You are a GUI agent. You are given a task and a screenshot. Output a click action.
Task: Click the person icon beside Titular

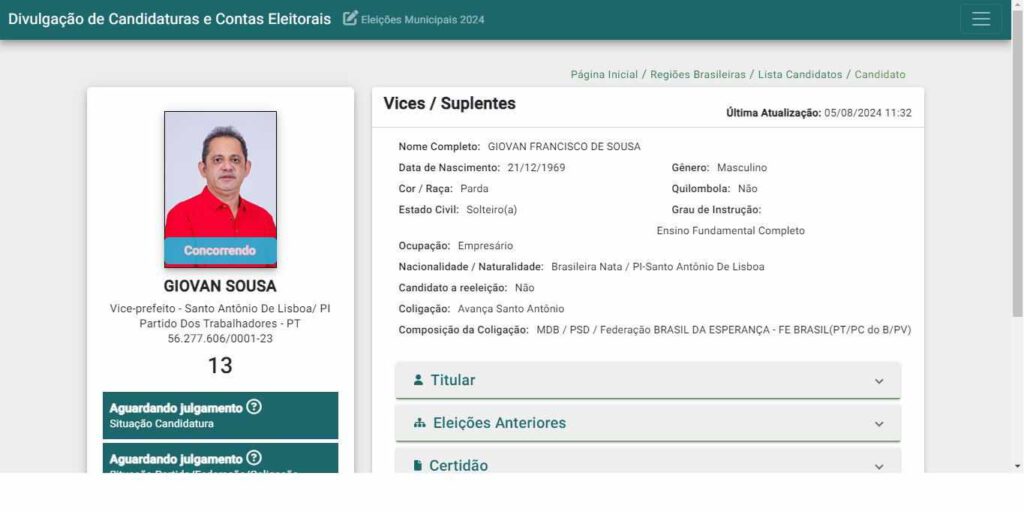point(419,380)
